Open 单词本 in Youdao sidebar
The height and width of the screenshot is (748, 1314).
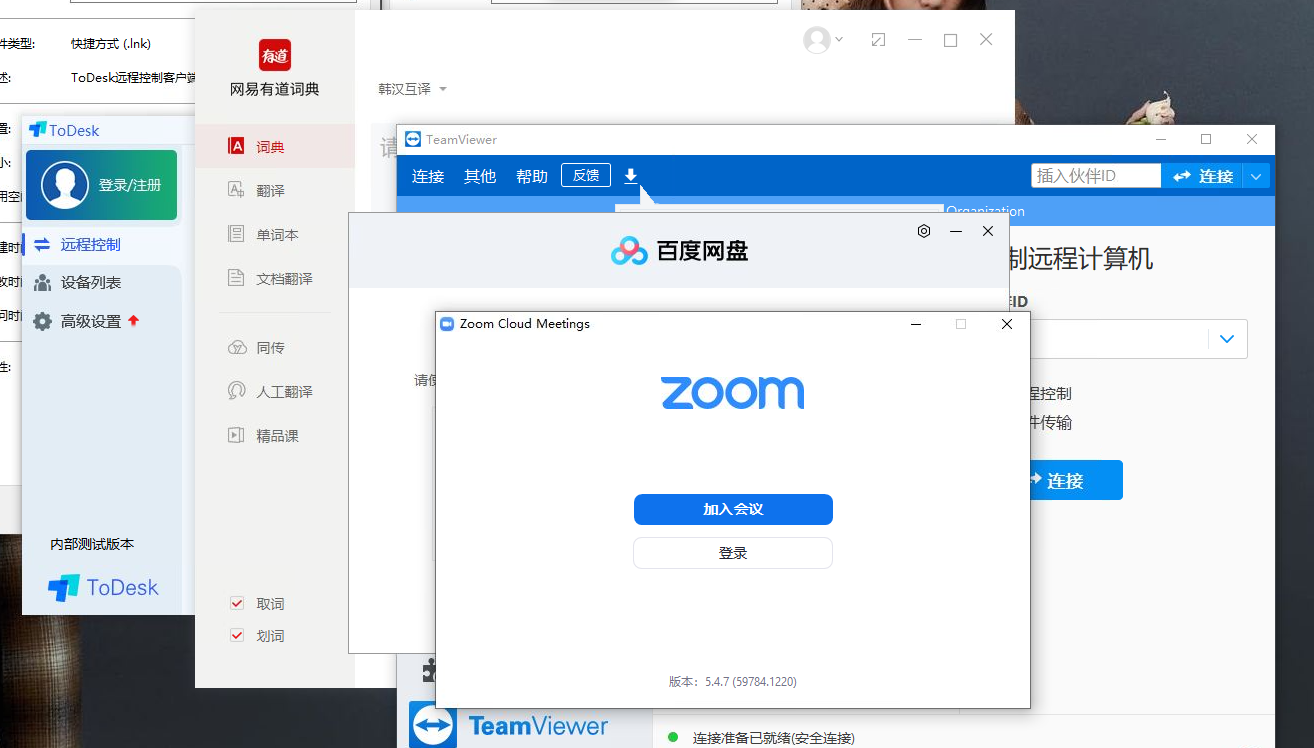[277, 234]
